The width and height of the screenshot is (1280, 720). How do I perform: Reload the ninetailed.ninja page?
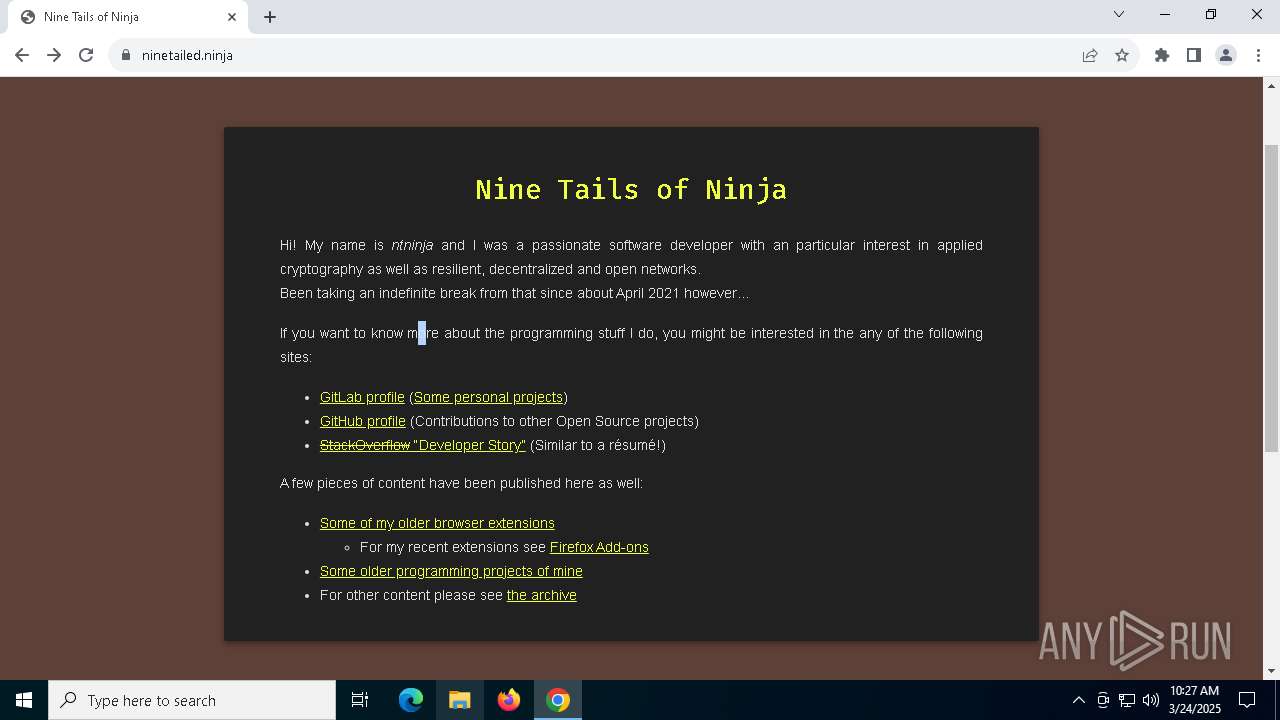(x=86, y=55)
